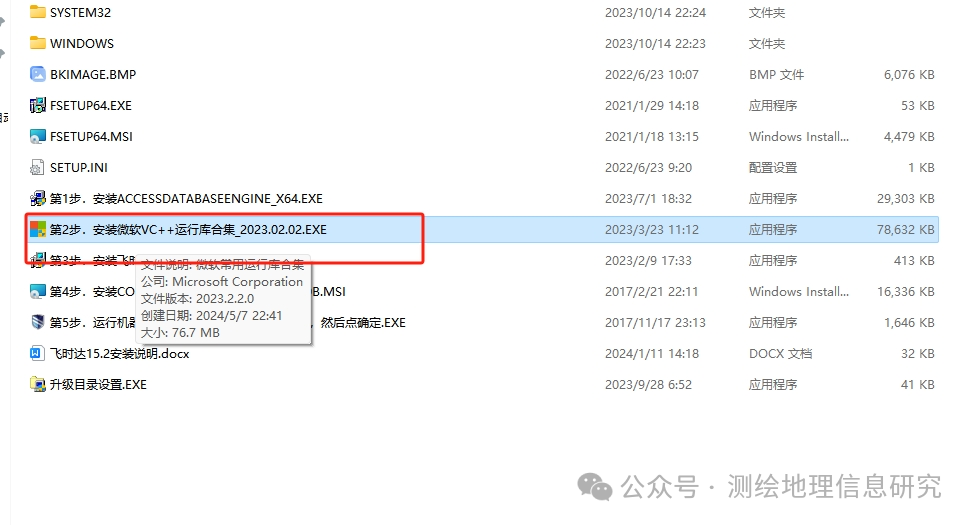Click the 第5步 shield application icon

pyautogui.click(x=38, y=322)
